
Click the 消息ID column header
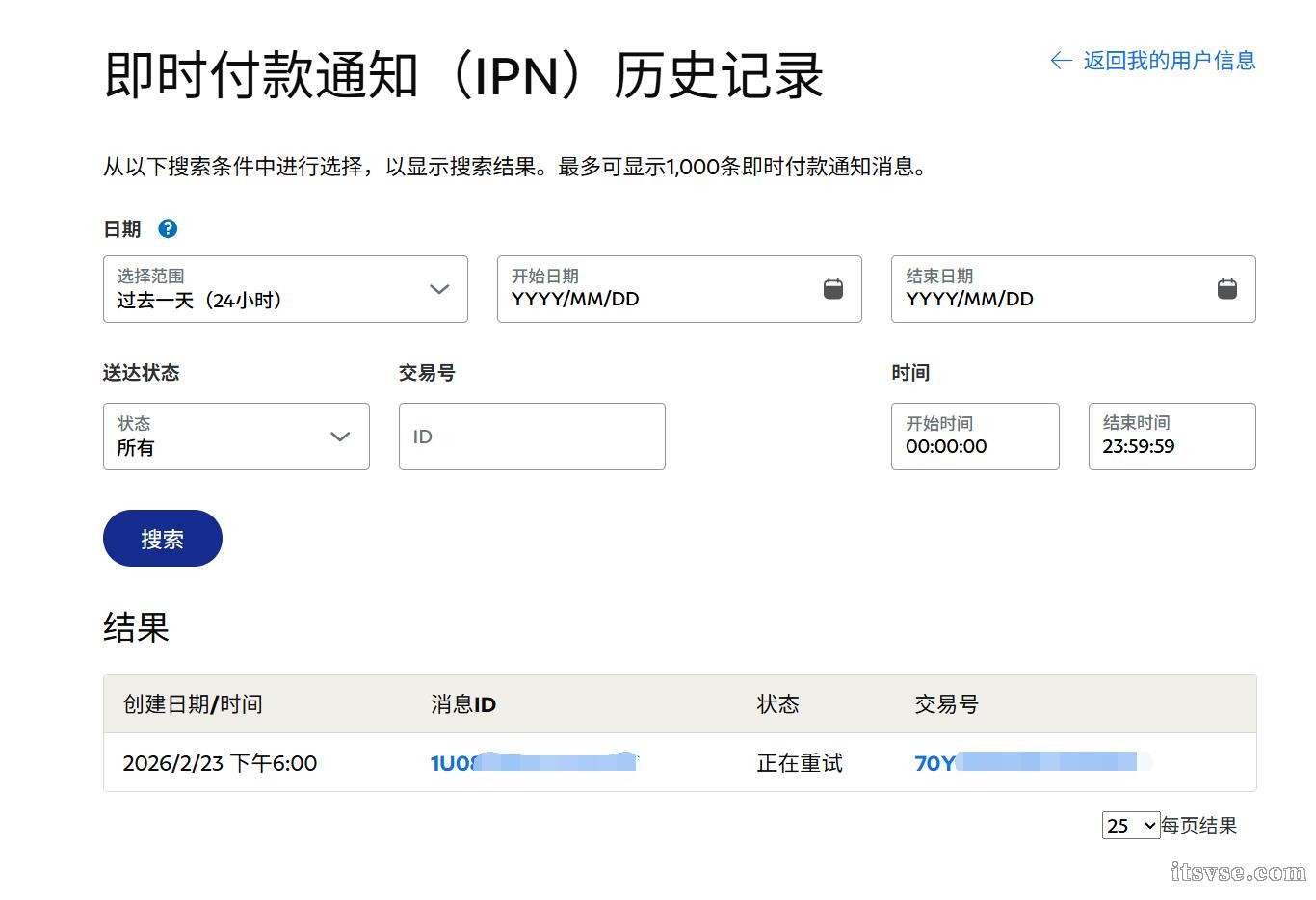click(462, 704)
